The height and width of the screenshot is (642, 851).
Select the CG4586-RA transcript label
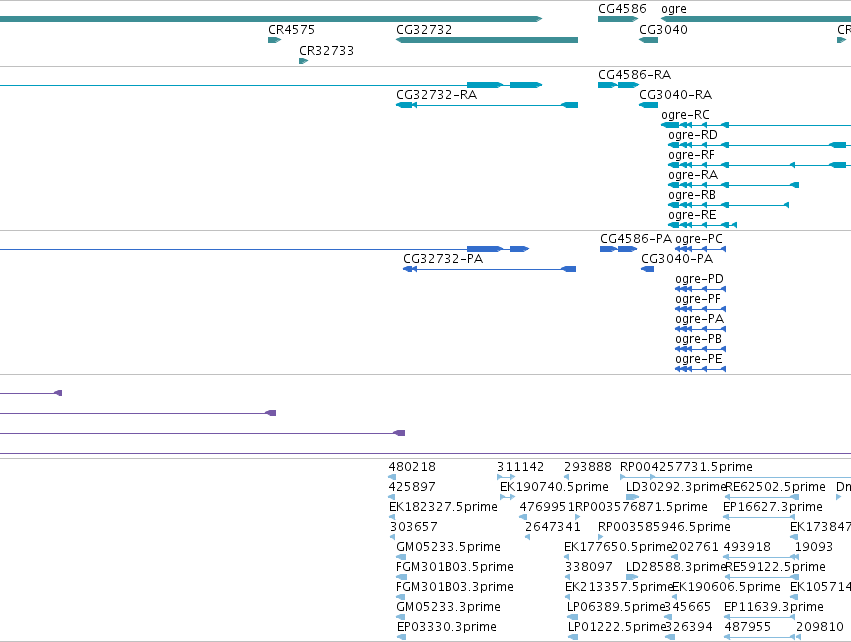[x=634, y=74]
